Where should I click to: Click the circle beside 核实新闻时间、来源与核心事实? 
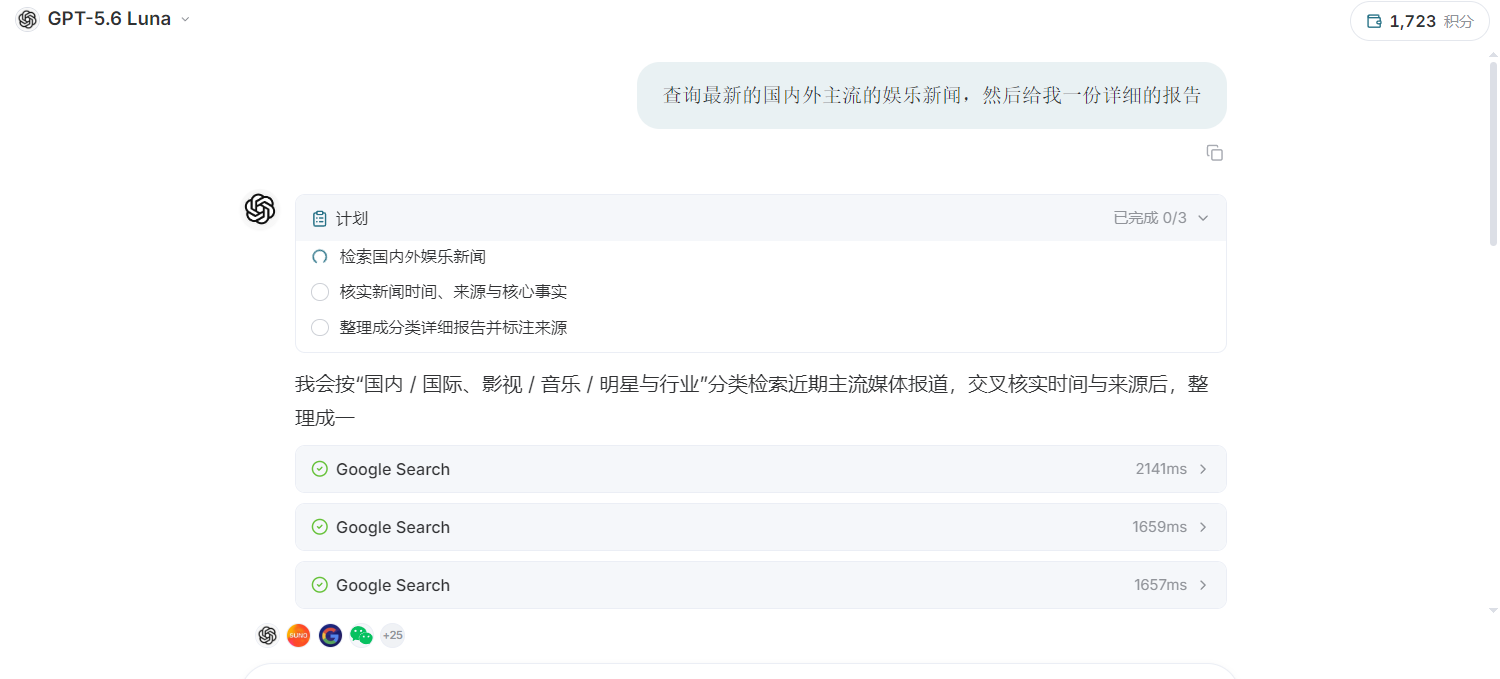coord(320,292)
